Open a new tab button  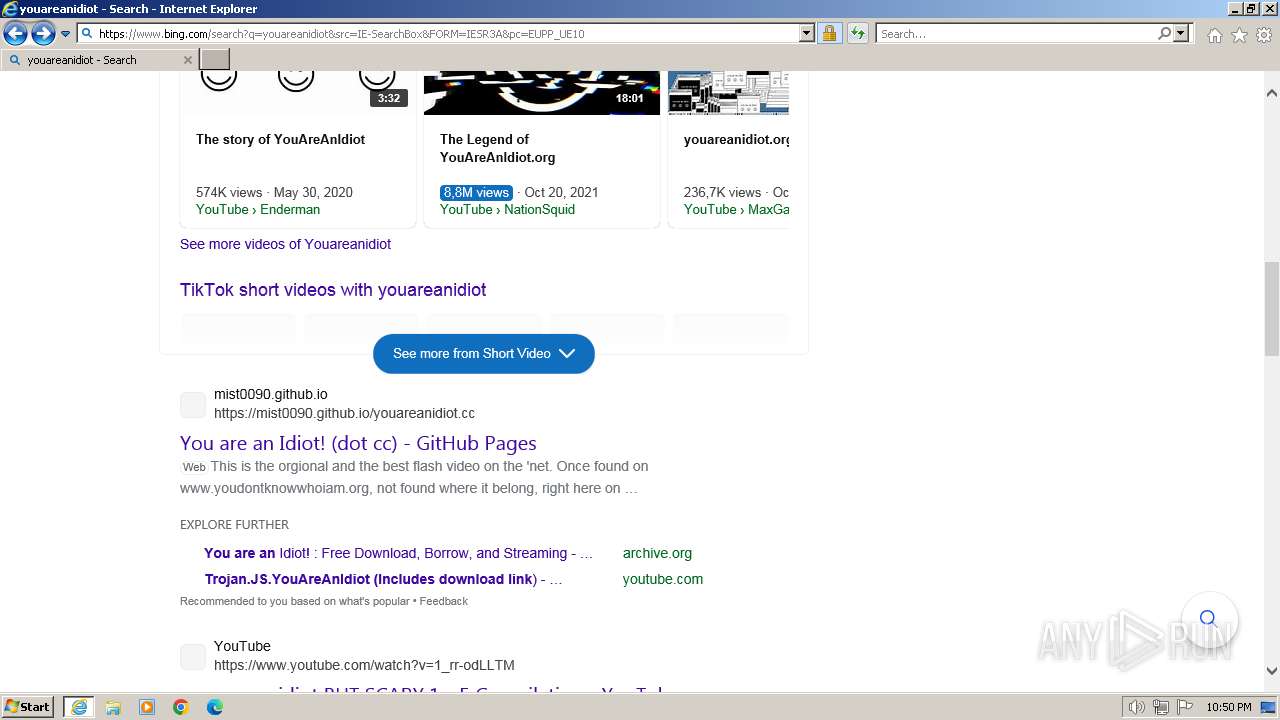tap(215, 60)
